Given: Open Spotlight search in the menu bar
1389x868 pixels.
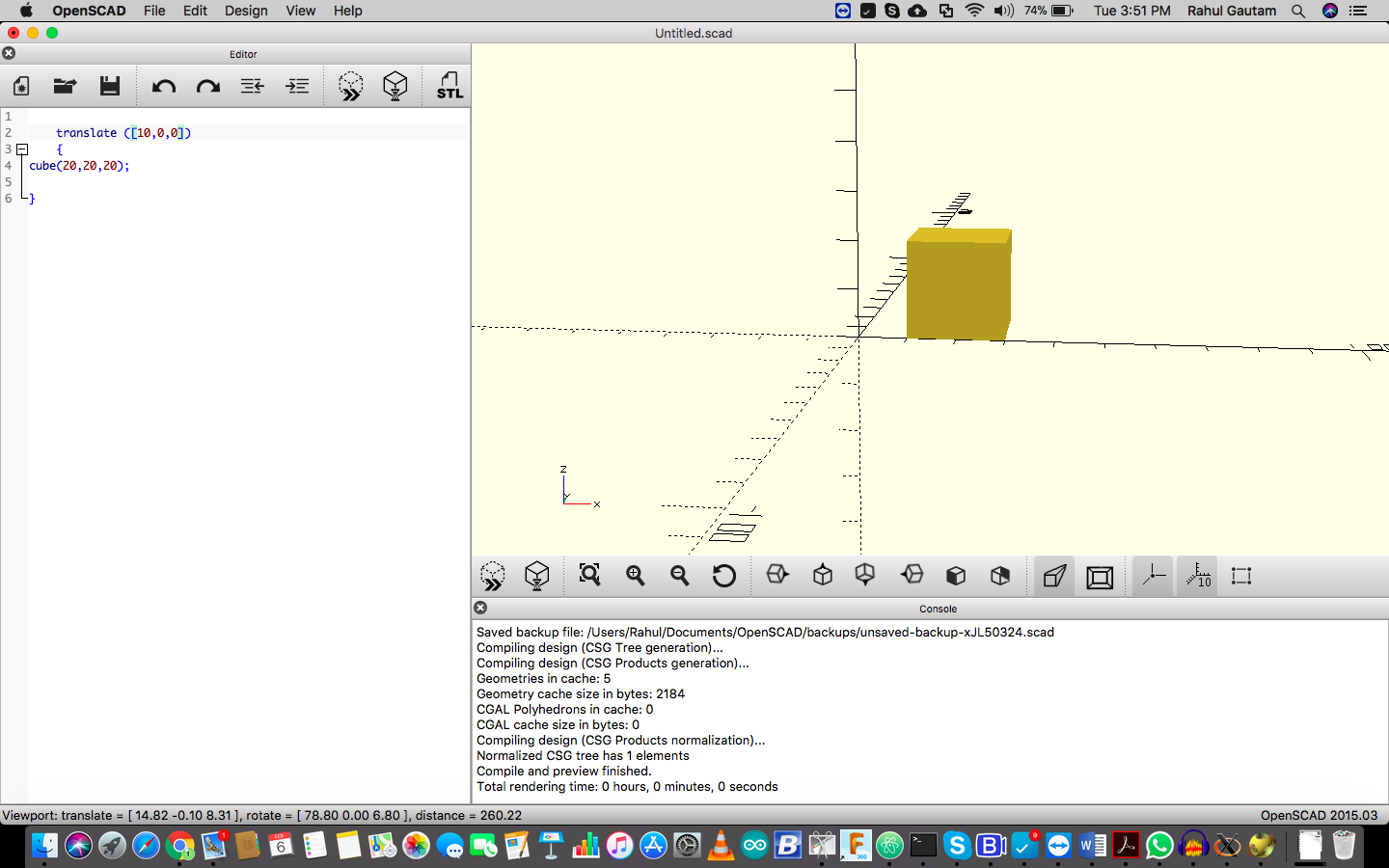Looking at the screenshot, I should click(1298, 11).
